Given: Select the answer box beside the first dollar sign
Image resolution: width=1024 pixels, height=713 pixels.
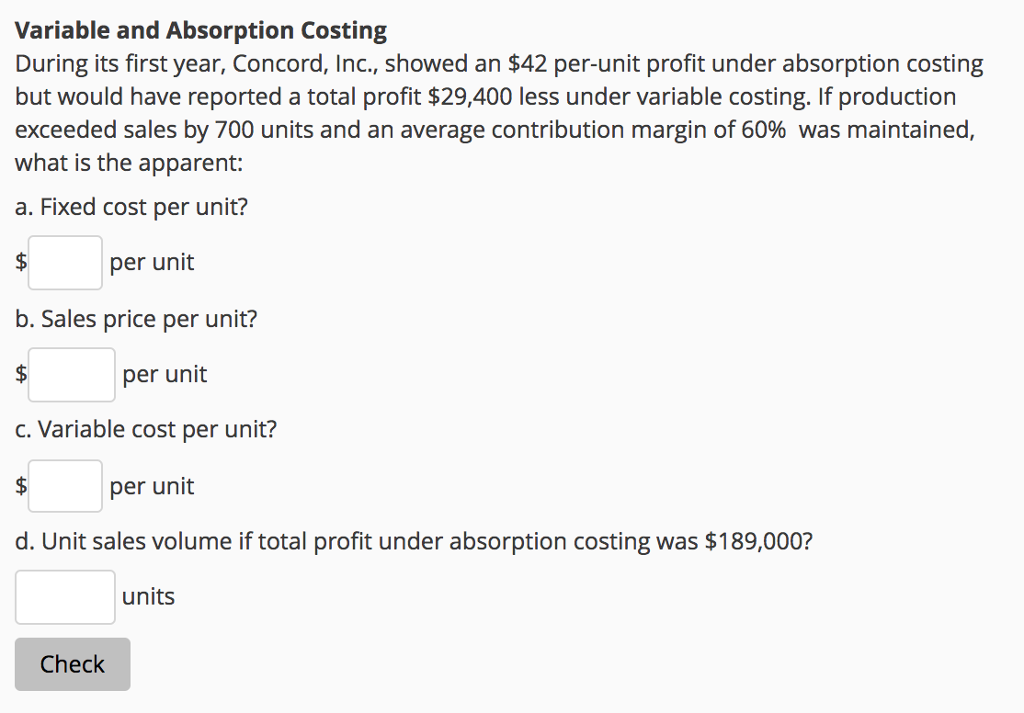Looking at the screenshot, I should pyautogui.click(x=64, y=261).
